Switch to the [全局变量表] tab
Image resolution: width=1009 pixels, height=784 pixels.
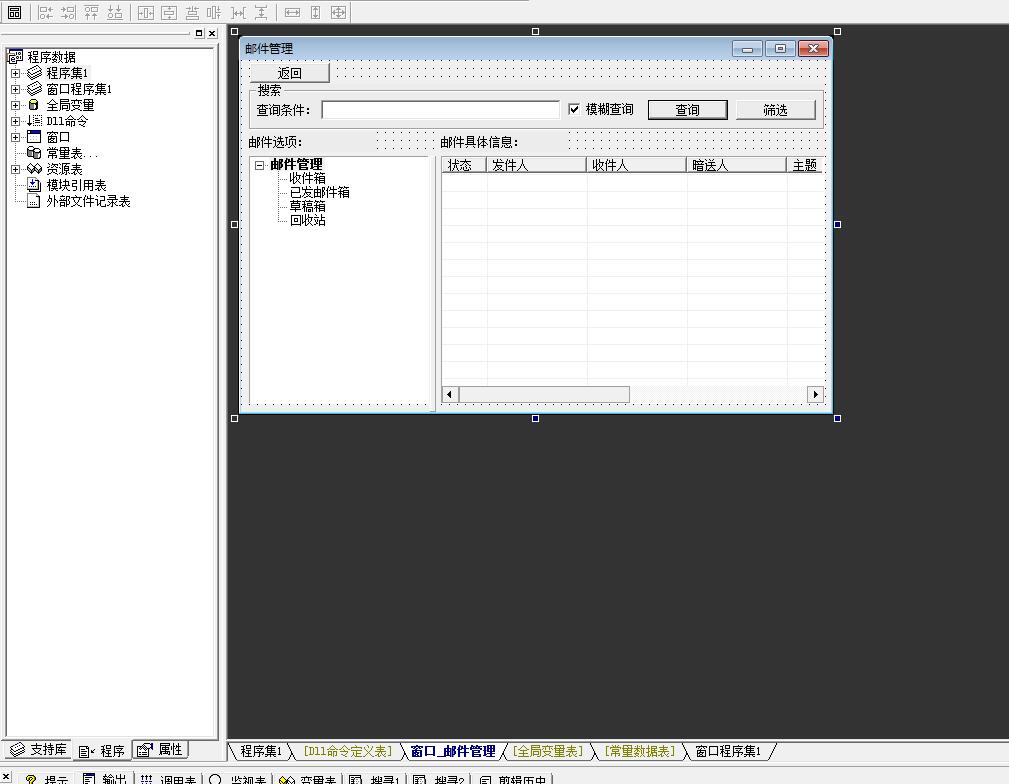[548, 751]
